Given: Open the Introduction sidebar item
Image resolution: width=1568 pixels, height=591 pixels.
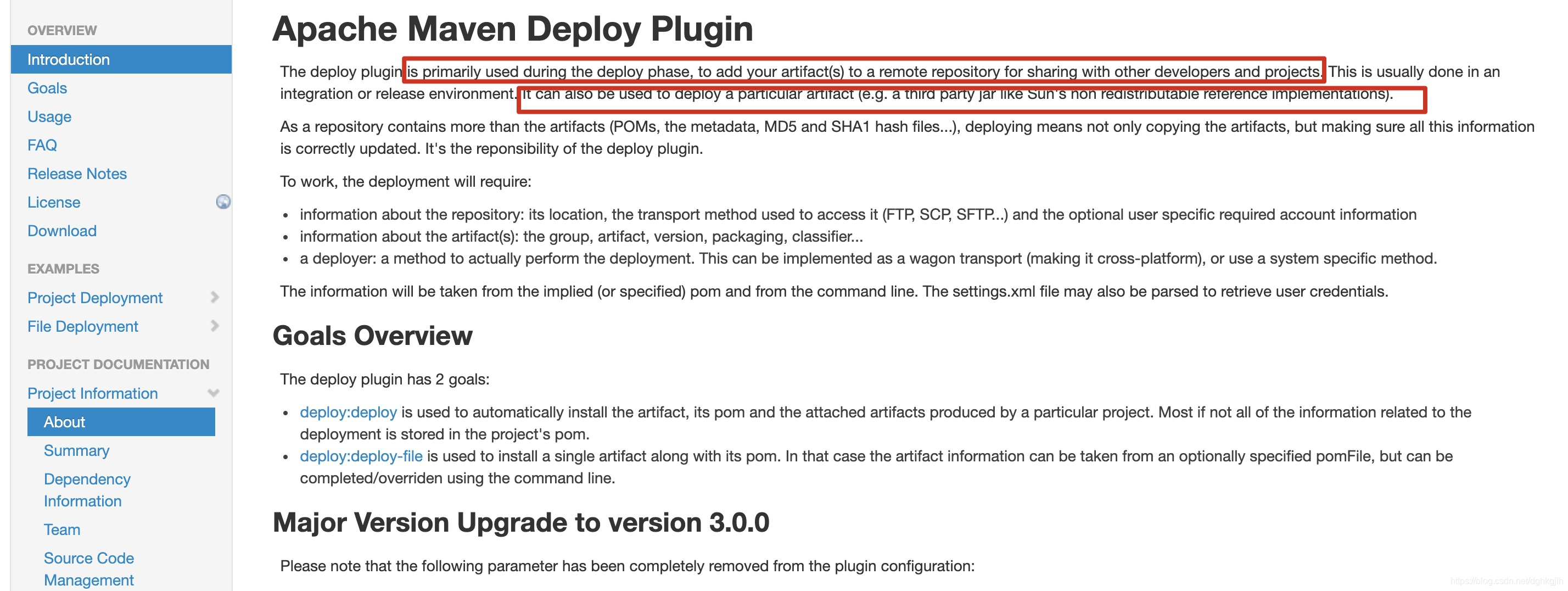Looking at the screenshot, I should point(121,59).
